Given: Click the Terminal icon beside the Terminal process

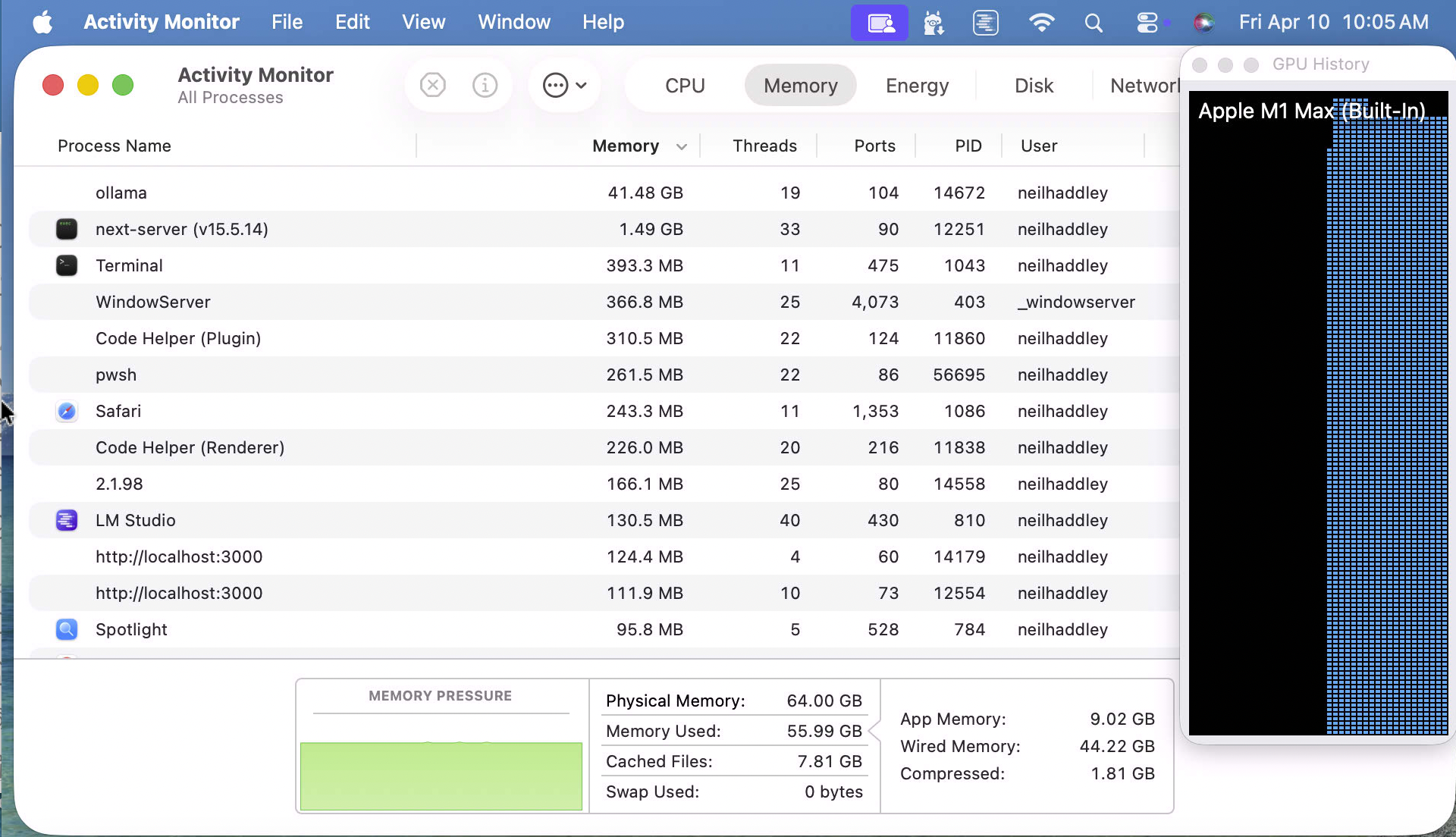Looking at the screenshot, I should (x=67, y=265).
